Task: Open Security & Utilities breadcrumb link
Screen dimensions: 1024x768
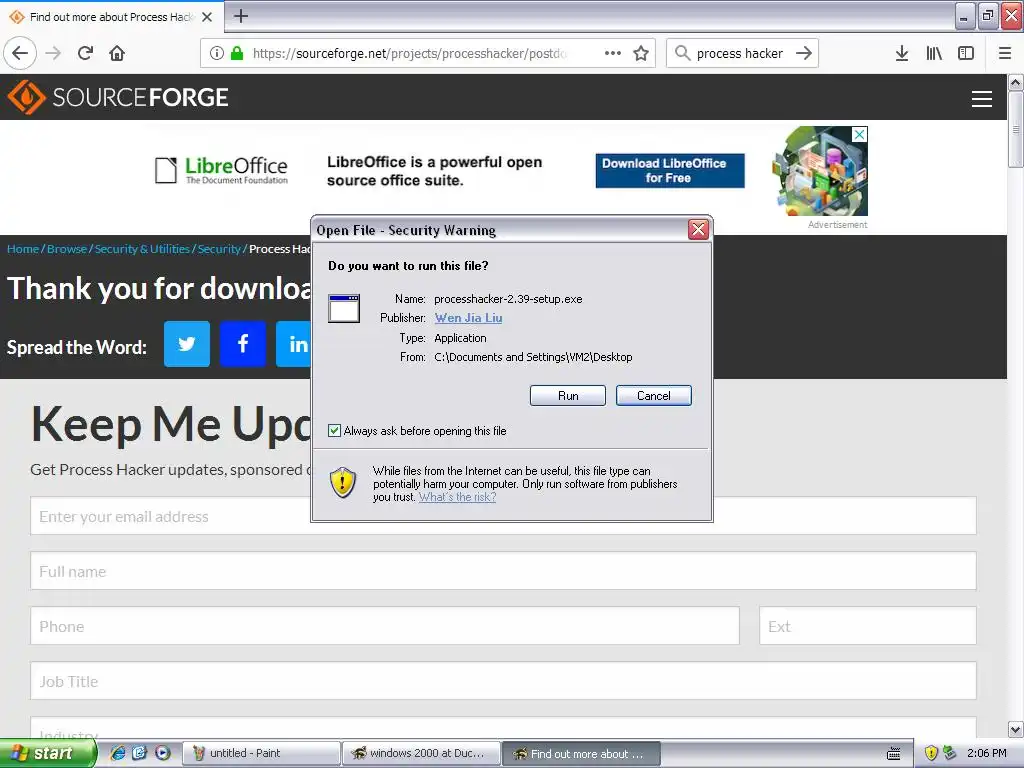Action: [x=142, y=249]
